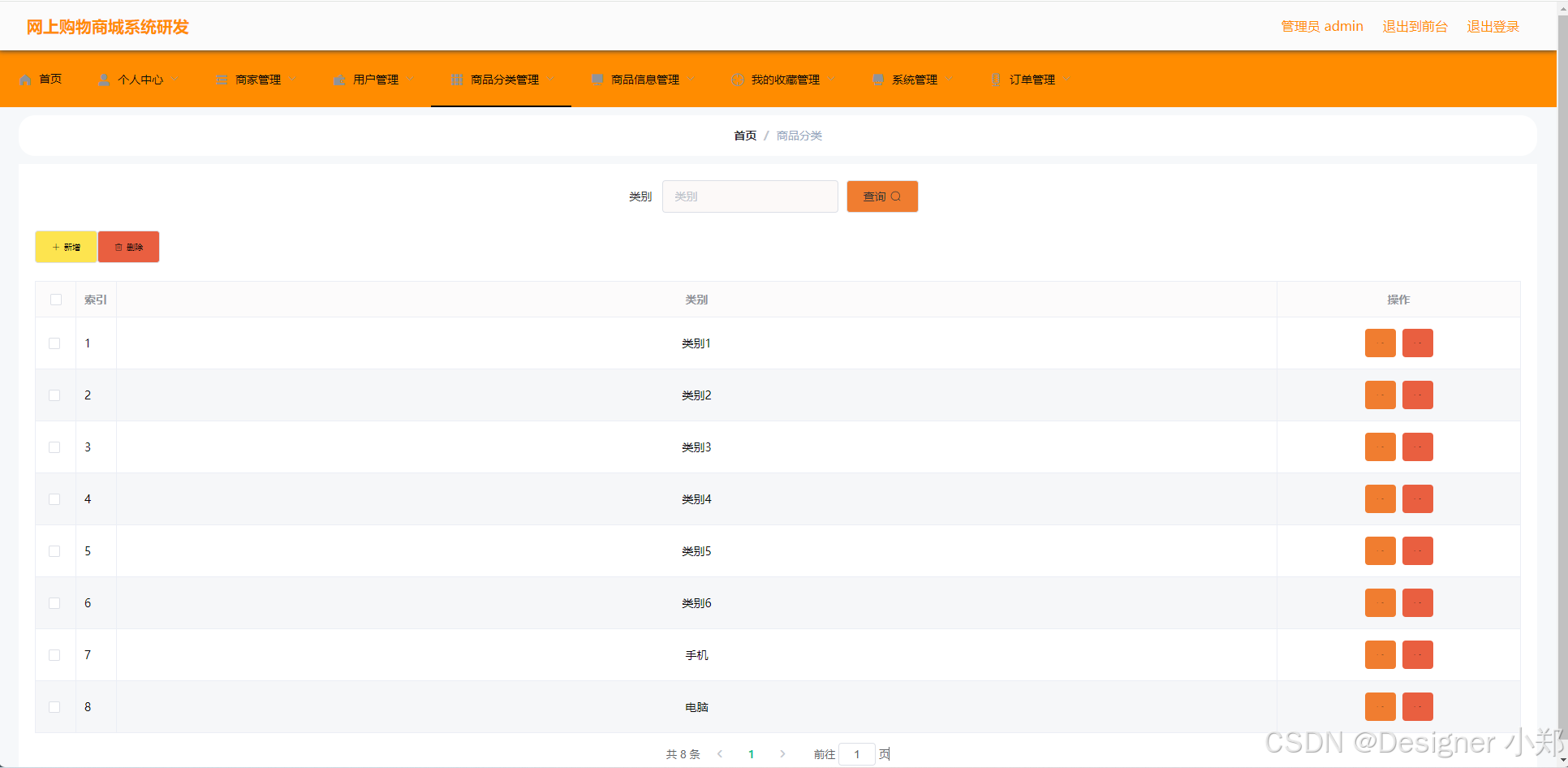The width and height of the screenshot is (1568, 768).
Task: Check the checkbox for row 2 (类别2)
Action: (54, 395)
